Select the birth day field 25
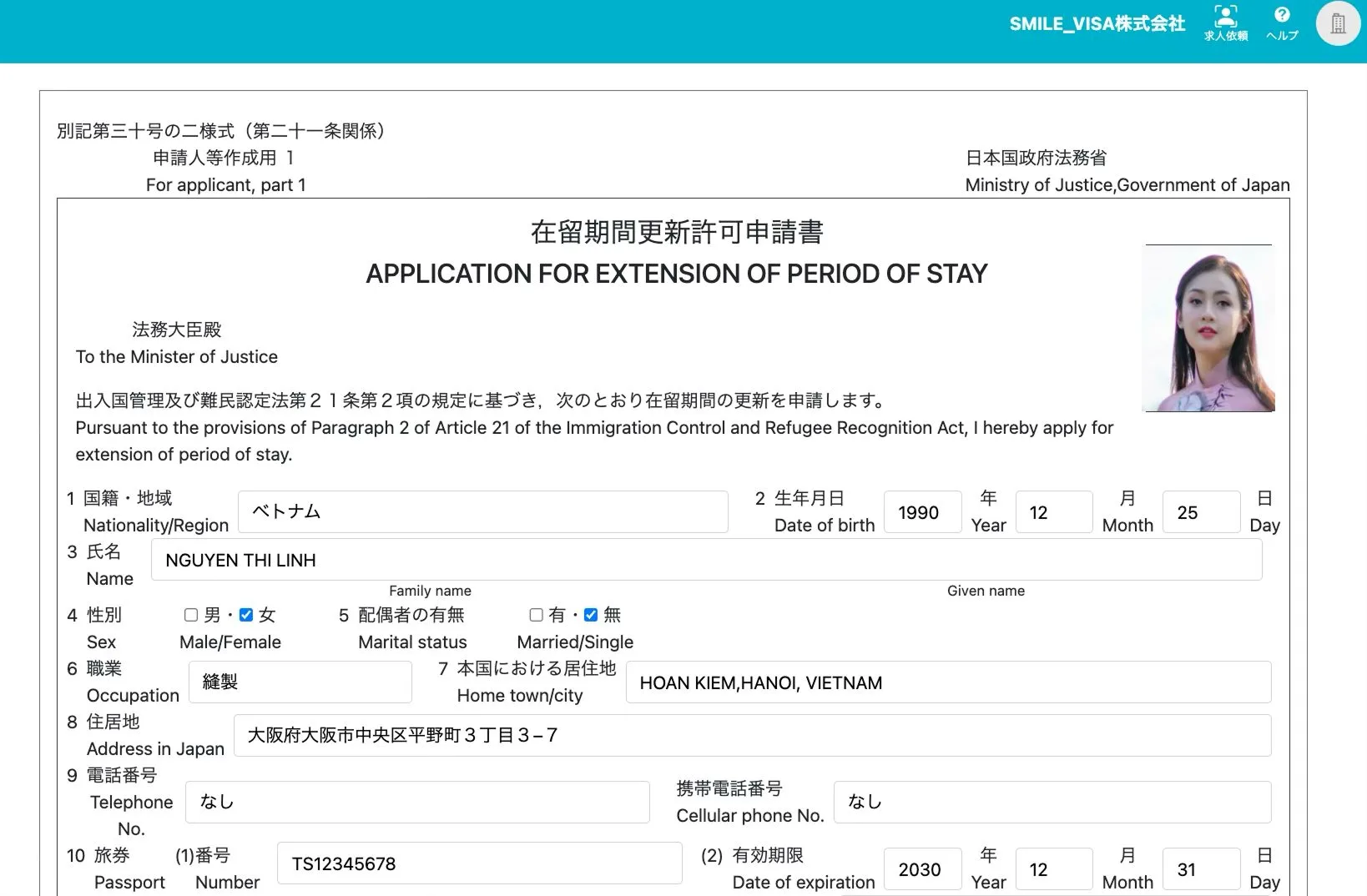Viewport: 1367px width, 896px height. point(1200,512)
